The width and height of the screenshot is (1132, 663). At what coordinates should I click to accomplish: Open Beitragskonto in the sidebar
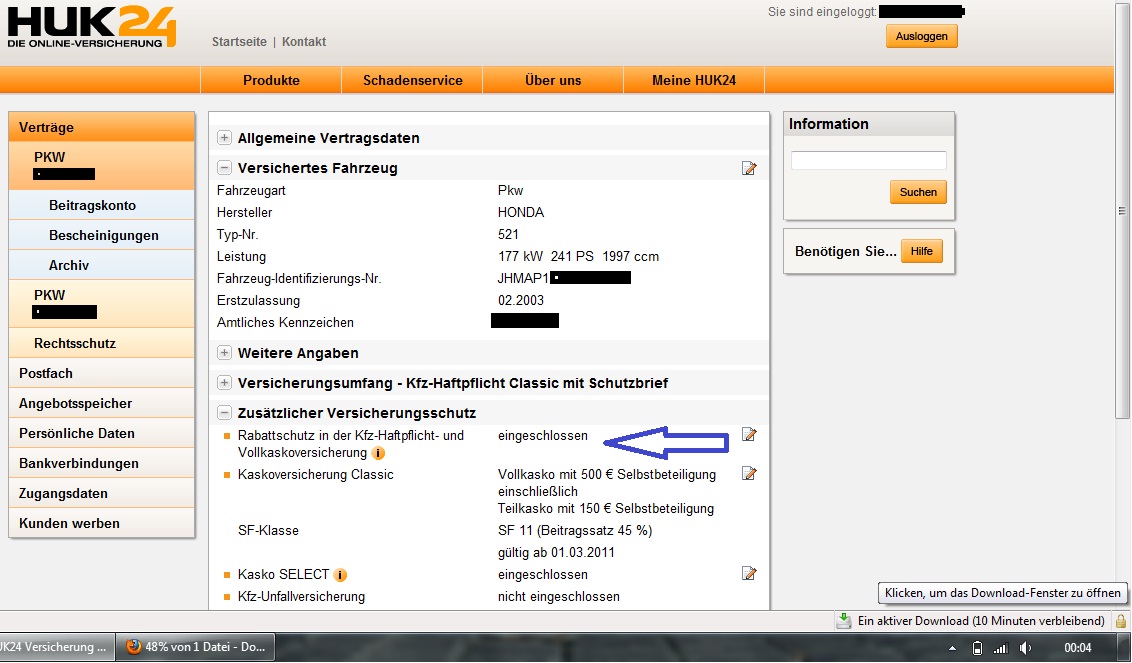pyautogui.click(x=92, y=205)
